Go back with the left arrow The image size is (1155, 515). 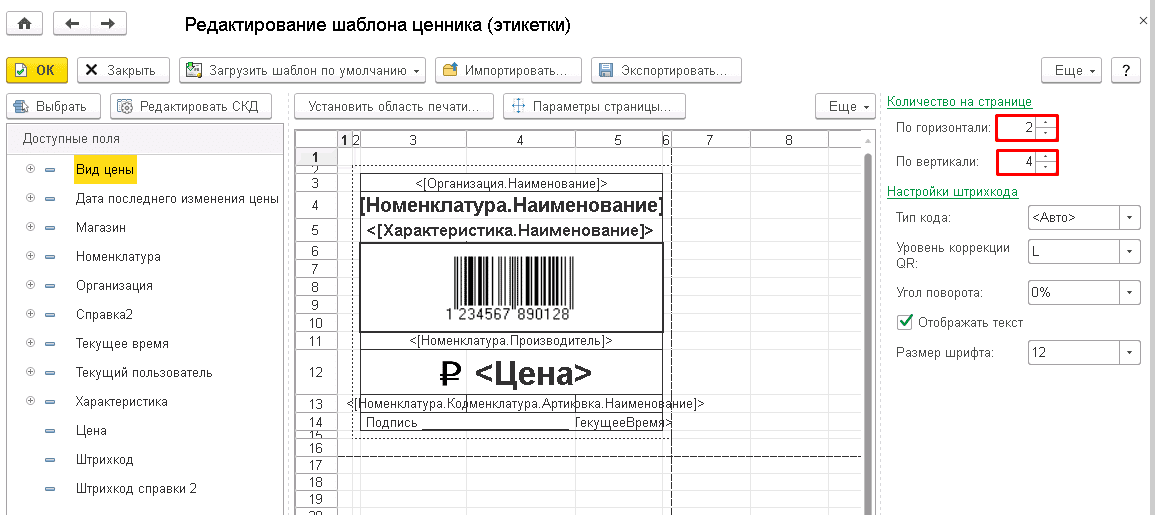71,23
